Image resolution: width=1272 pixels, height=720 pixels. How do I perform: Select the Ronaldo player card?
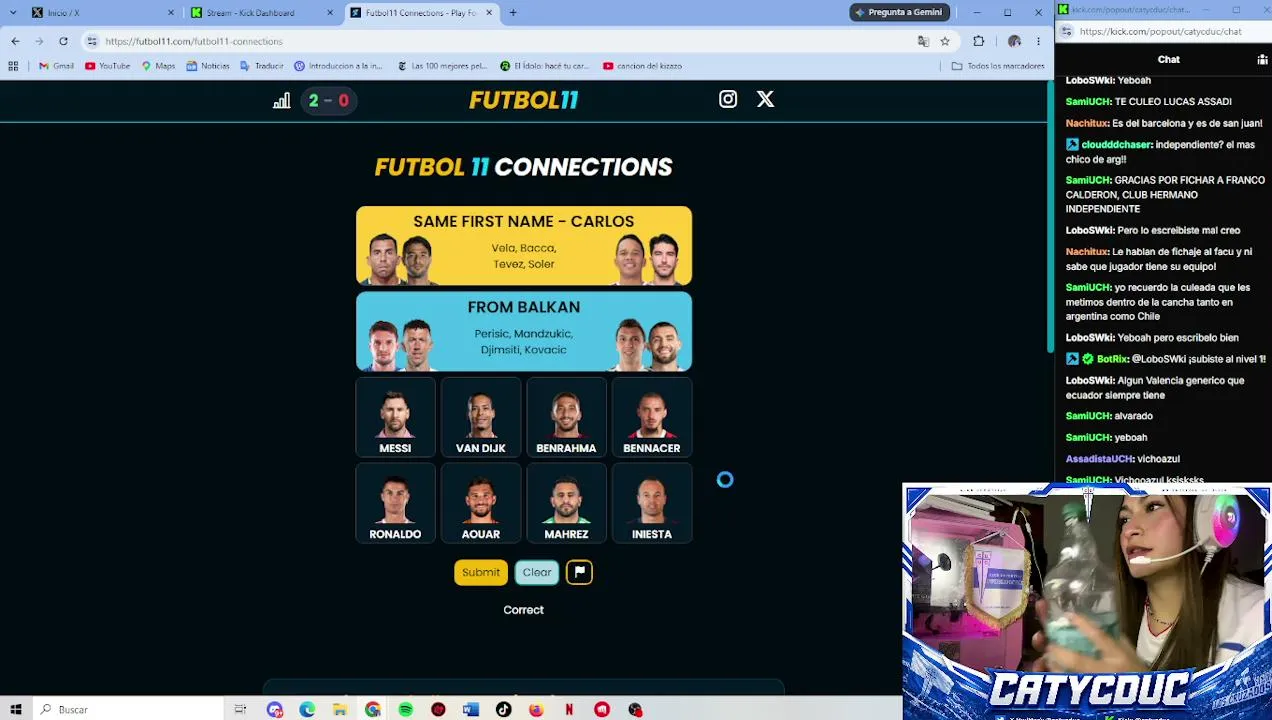point(395,504)
